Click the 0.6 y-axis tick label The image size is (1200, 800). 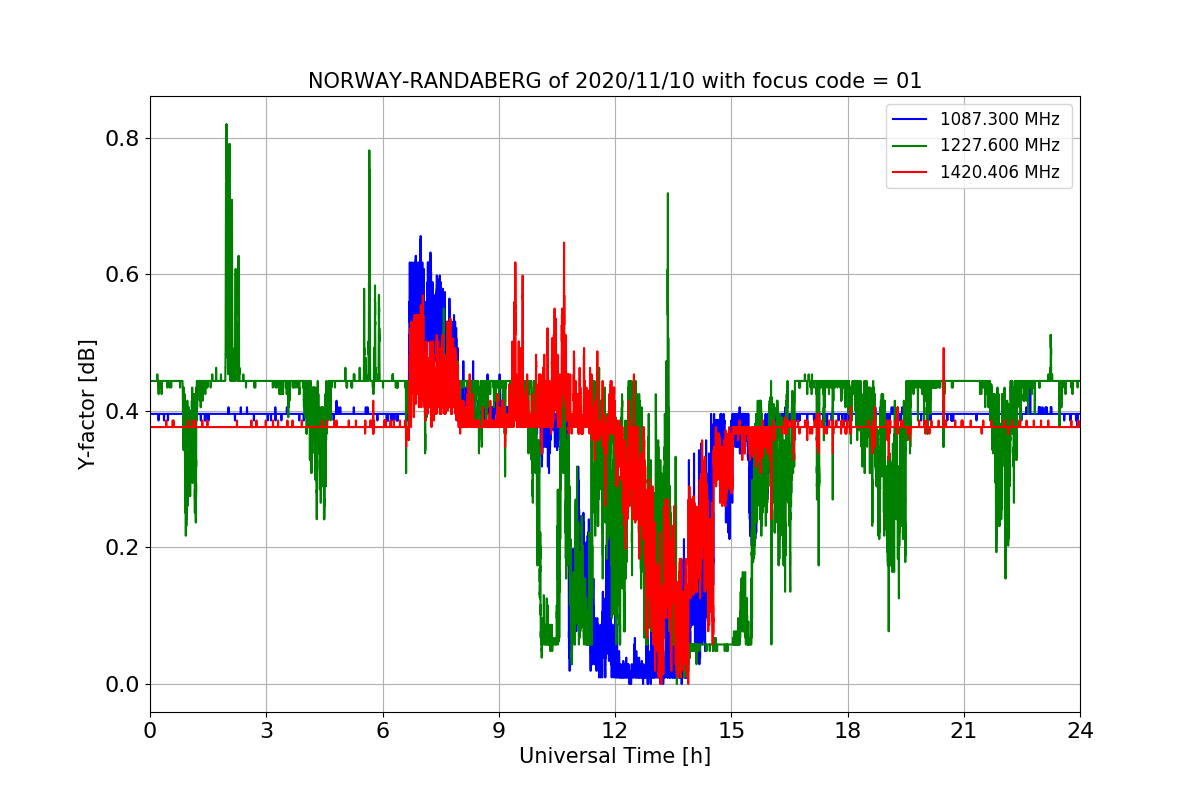pyautogui.click(x=123, y=275)
